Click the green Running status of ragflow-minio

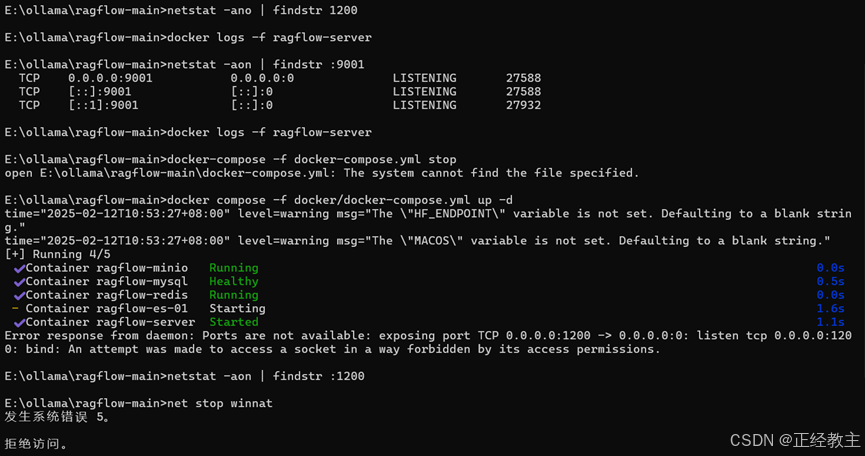233,268
